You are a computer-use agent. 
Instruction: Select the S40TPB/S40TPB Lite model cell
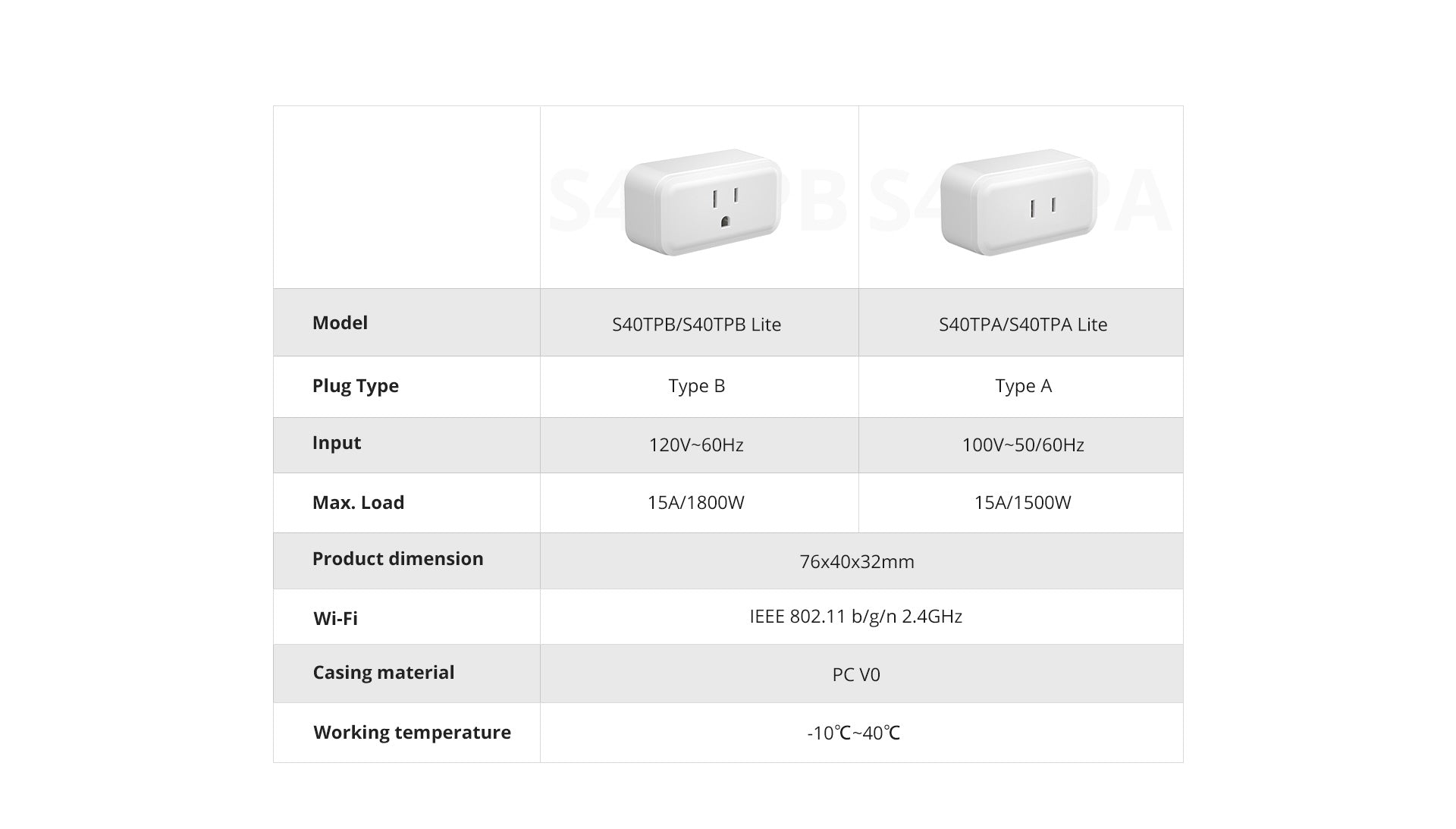[x=696, y=324]
